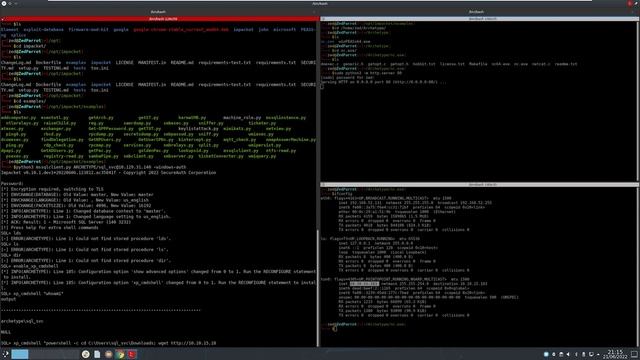This screenshot has width=640, height=360.
Task: Click the blue square system tray icon
Action: (546, 354)
